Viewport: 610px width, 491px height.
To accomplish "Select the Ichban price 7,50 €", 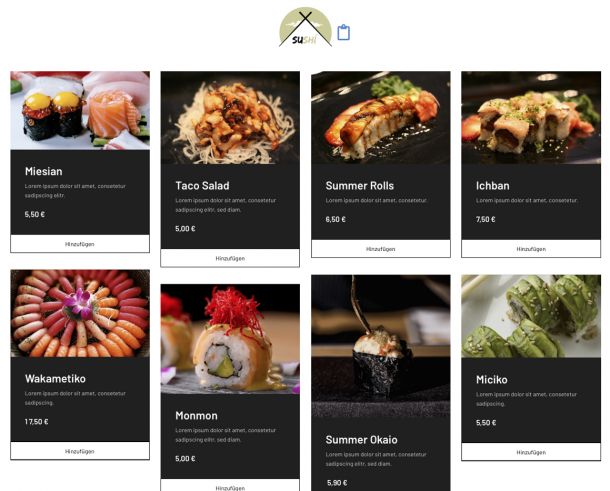I will [486, 219].
